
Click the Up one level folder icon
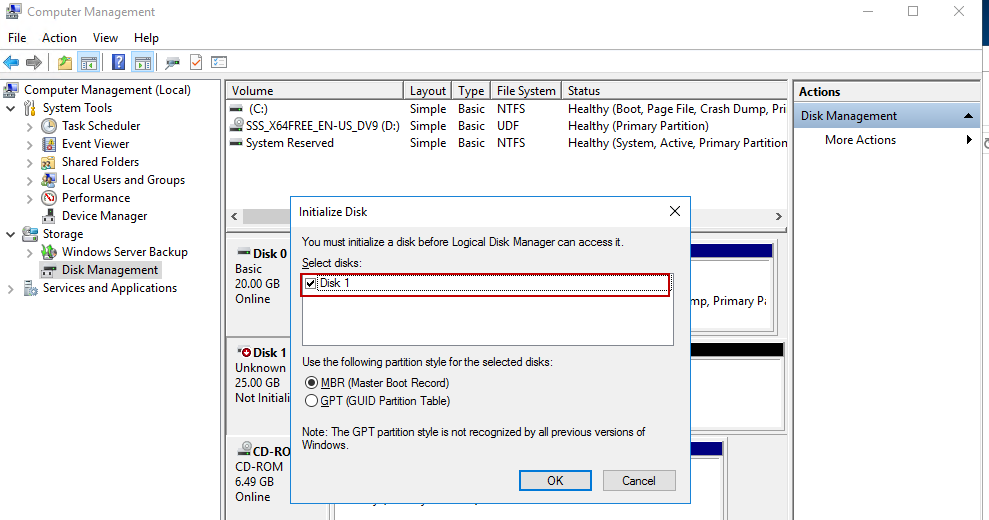[64, 62]
